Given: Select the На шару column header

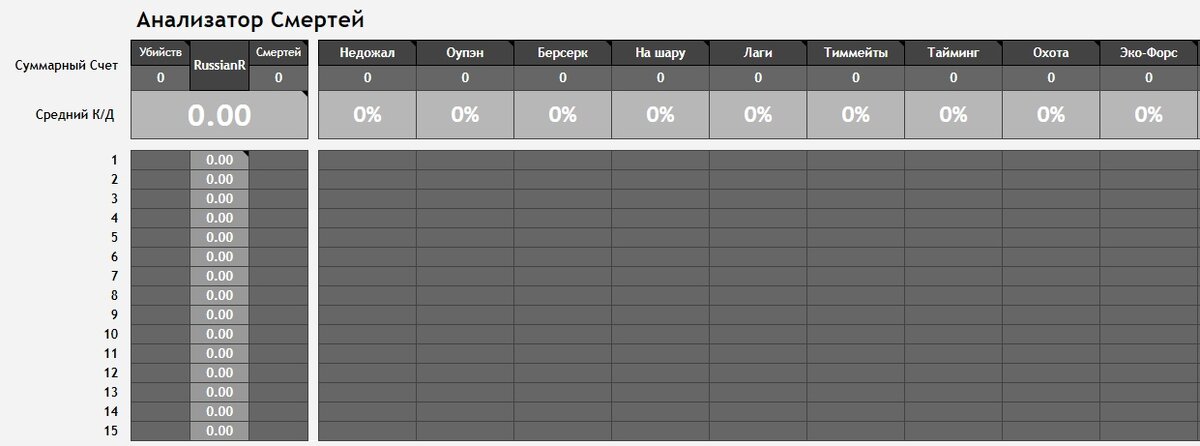Looking at the screenshot, I should coord(660,53).
